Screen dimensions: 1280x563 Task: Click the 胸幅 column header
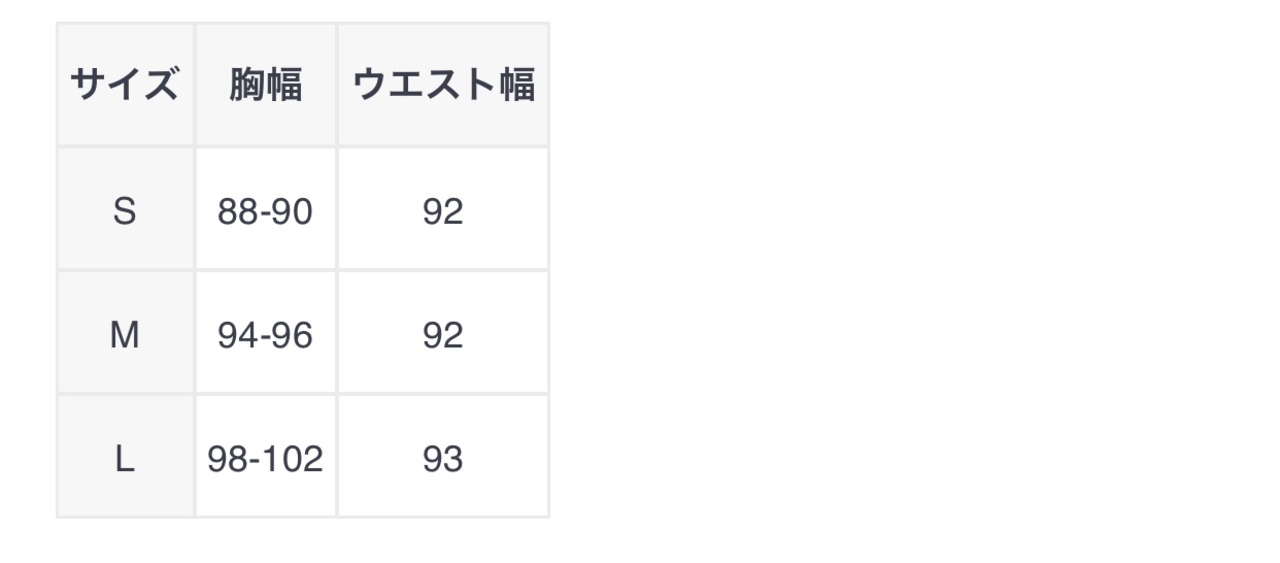266,85
